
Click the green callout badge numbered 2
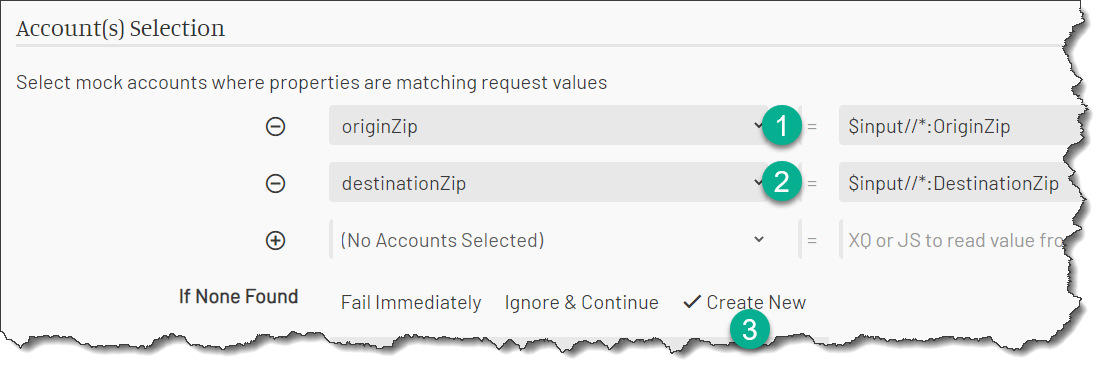point(782,183)
